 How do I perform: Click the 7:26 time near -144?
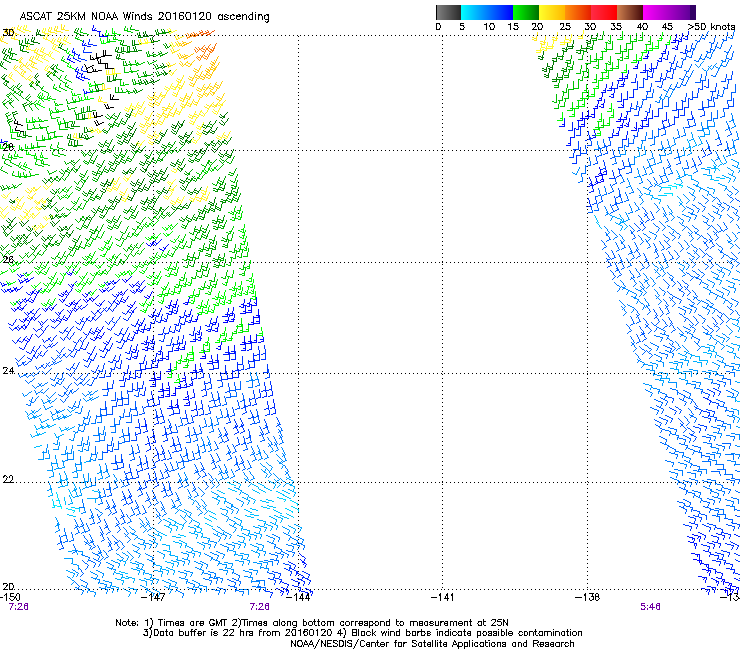(260, 607)
